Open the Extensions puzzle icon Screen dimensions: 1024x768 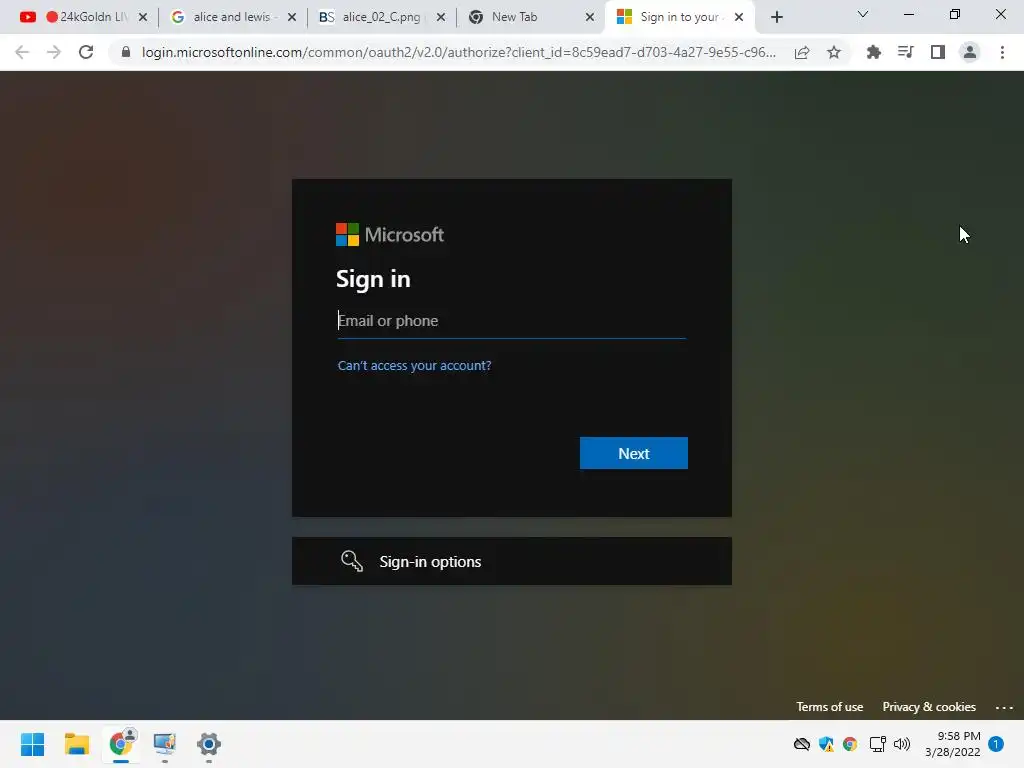[873, 52]
